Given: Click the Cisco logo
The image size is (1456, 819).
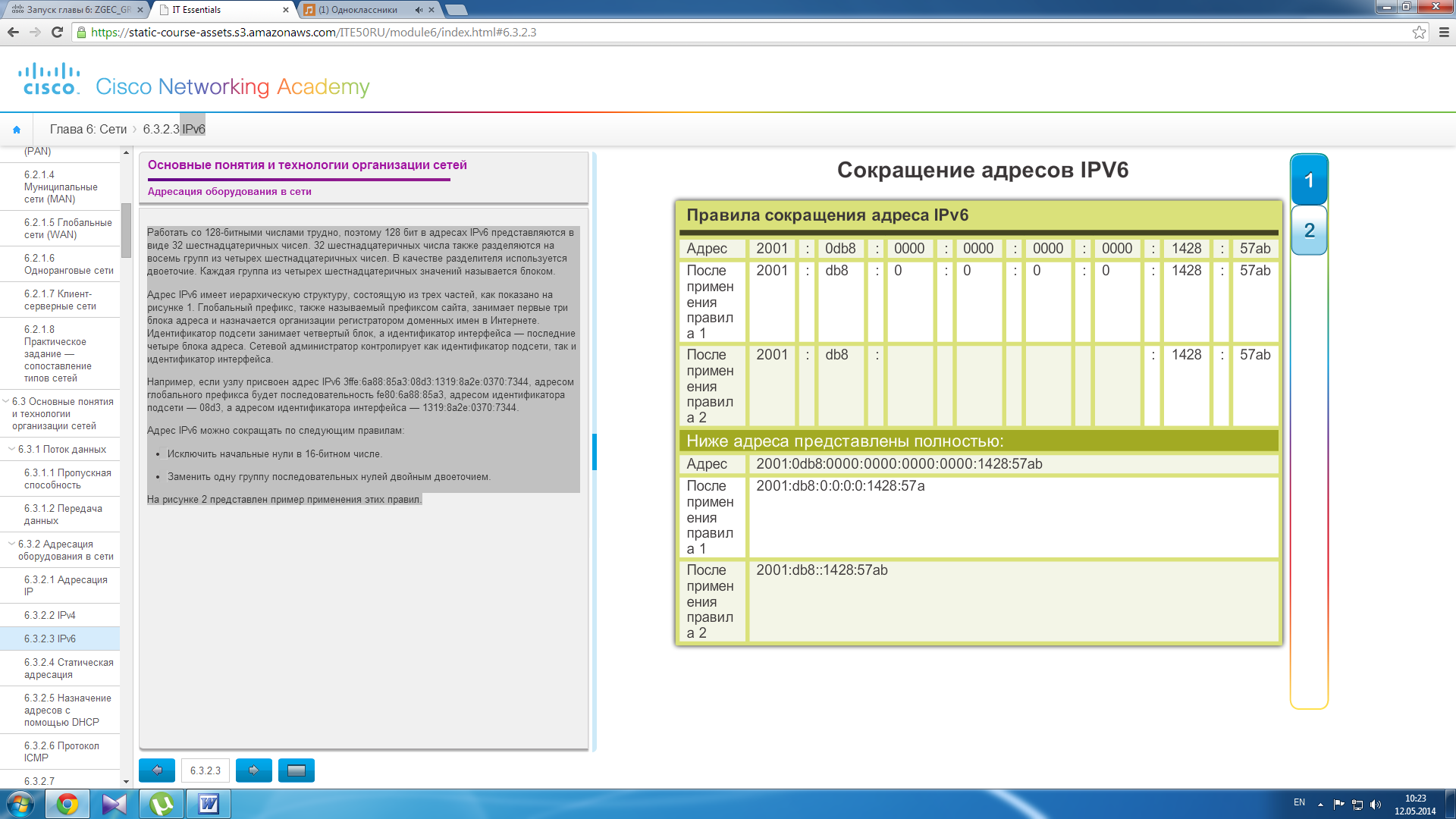Looking at the screenshot, I should click(49, 80).
